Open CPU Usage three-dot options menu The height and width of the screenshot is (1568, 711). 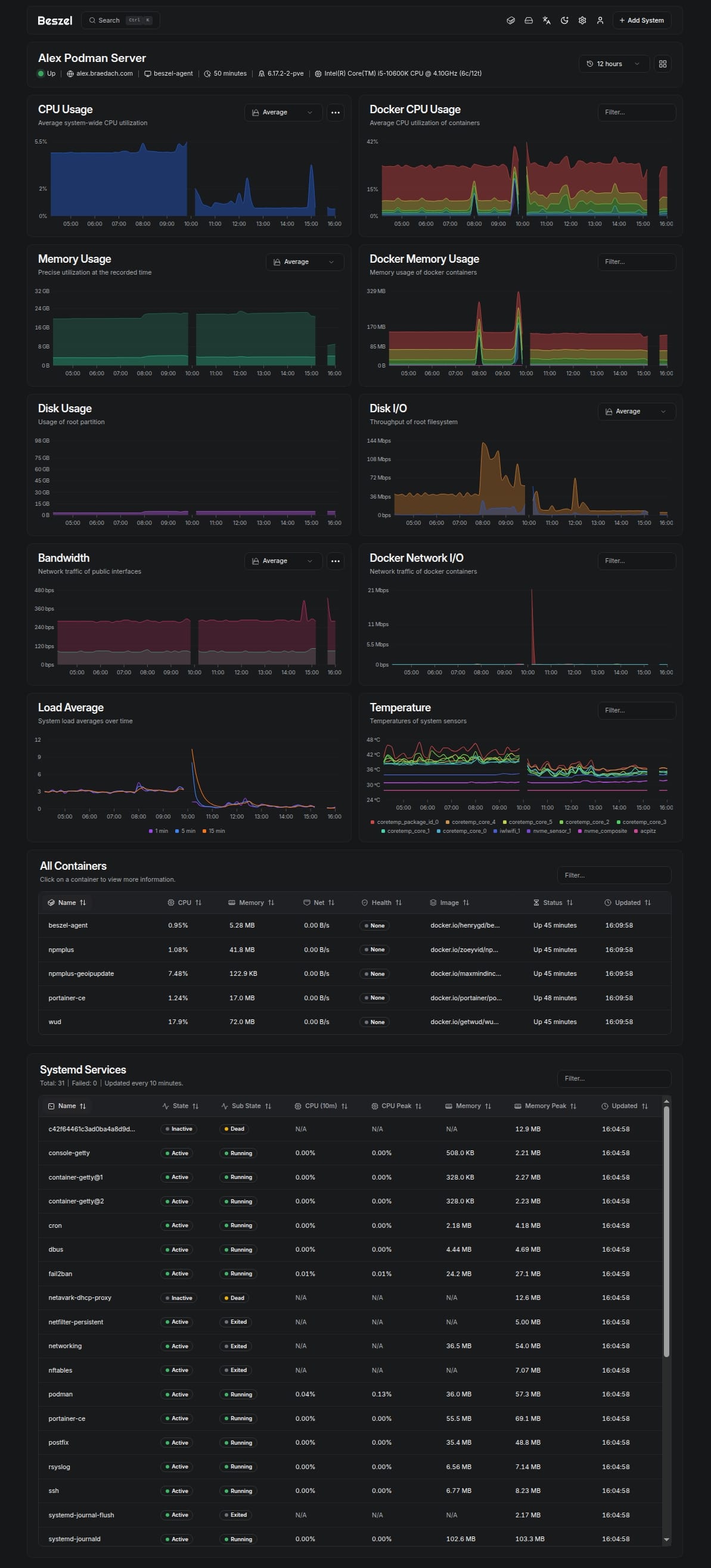(335, 113)
